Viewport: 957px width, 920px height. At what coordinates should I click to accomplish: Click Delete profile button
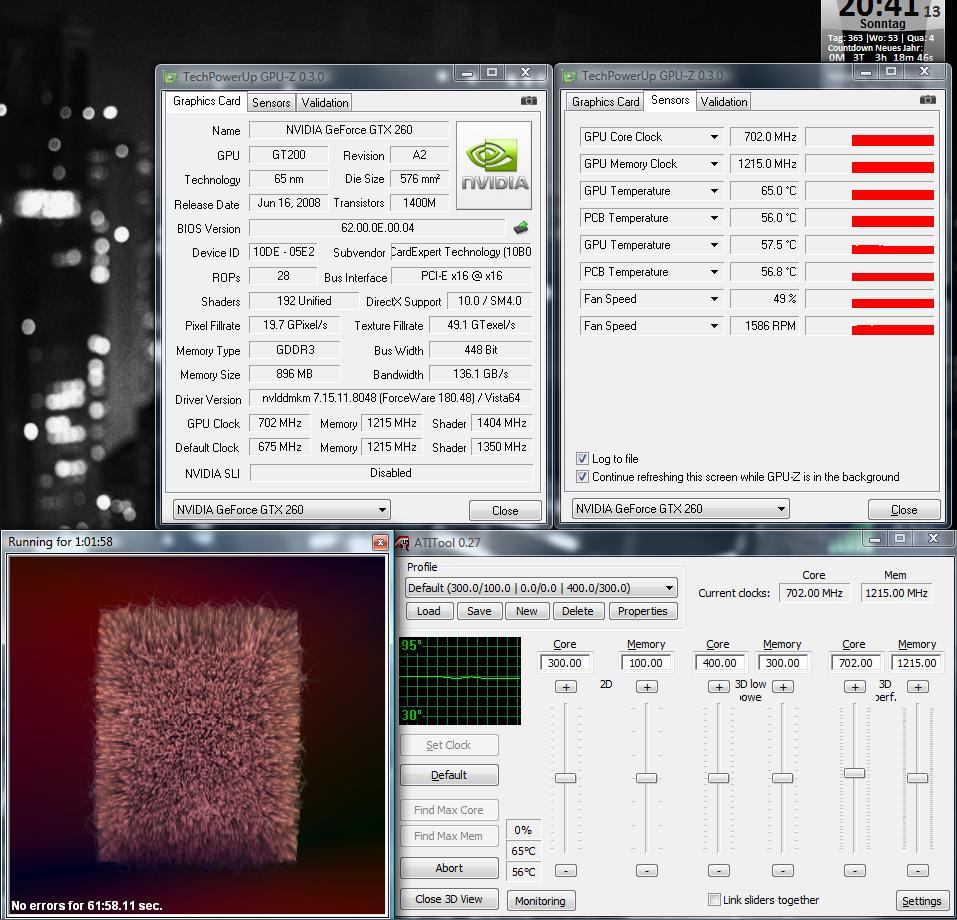point(578,611)
